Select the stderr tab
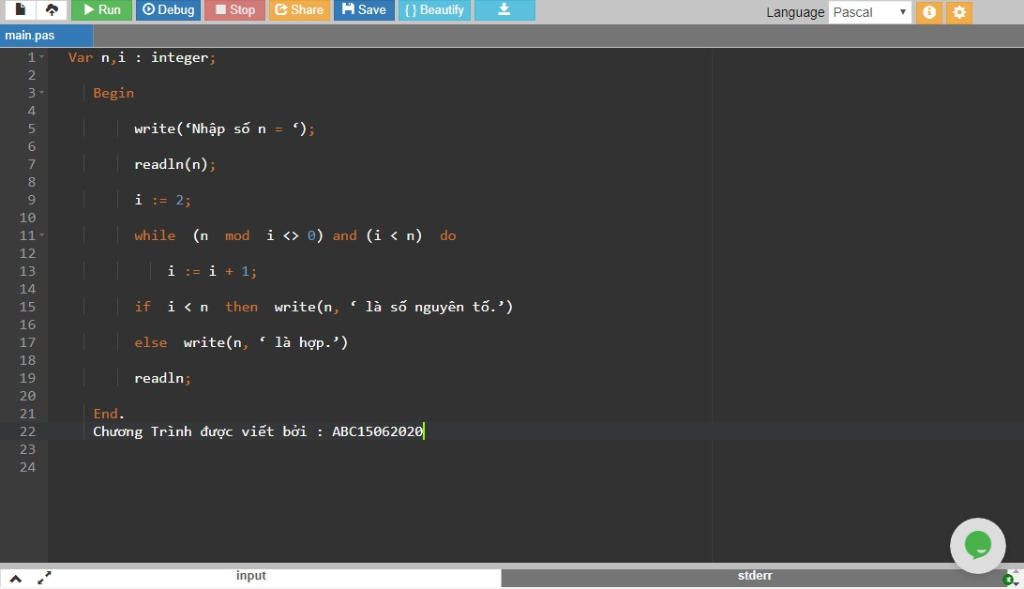1024x589 pixels. pyautogui.click(x=754, y=577)
